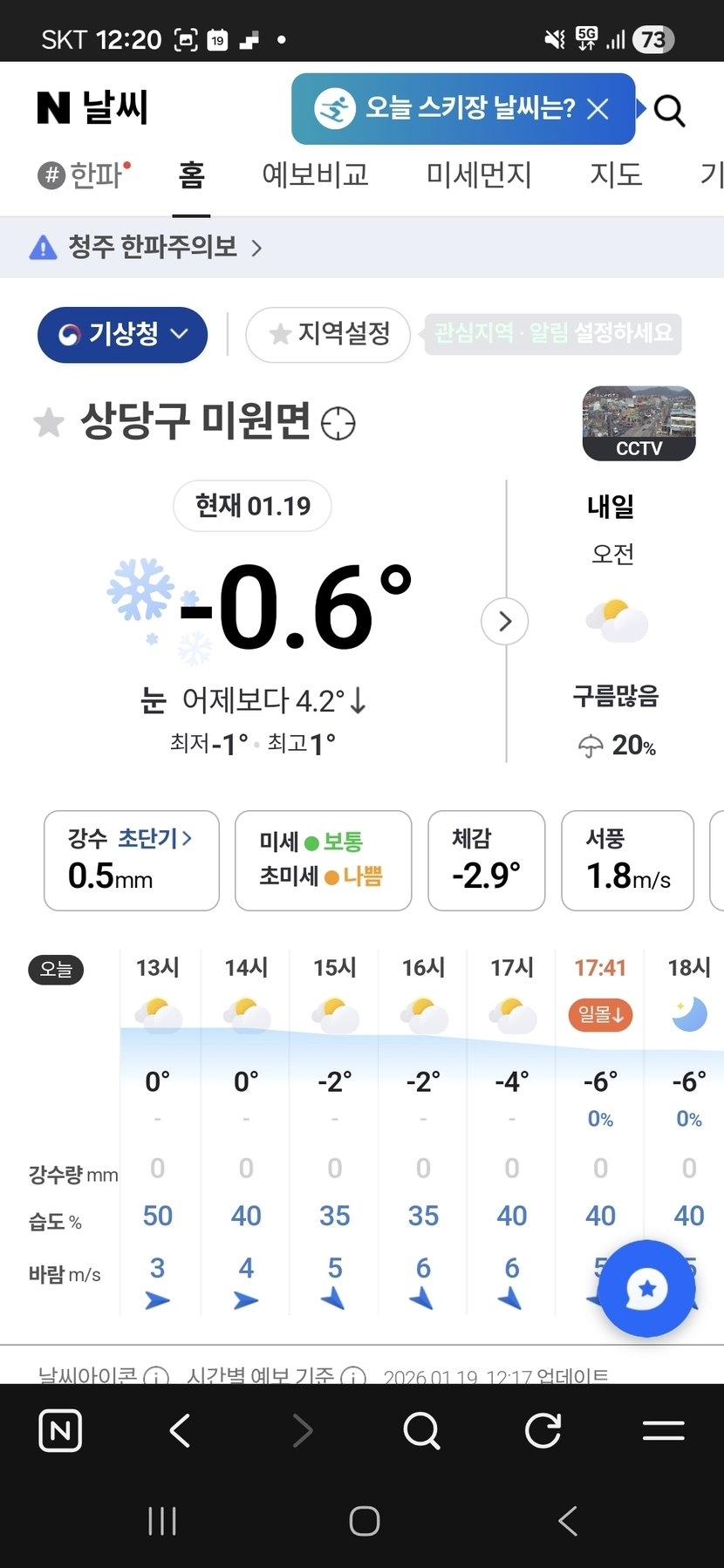The width and height of the screenshot is (724, 1568).
Task: Open the 기상청 provider dropdown
Action: coord(122,334)
